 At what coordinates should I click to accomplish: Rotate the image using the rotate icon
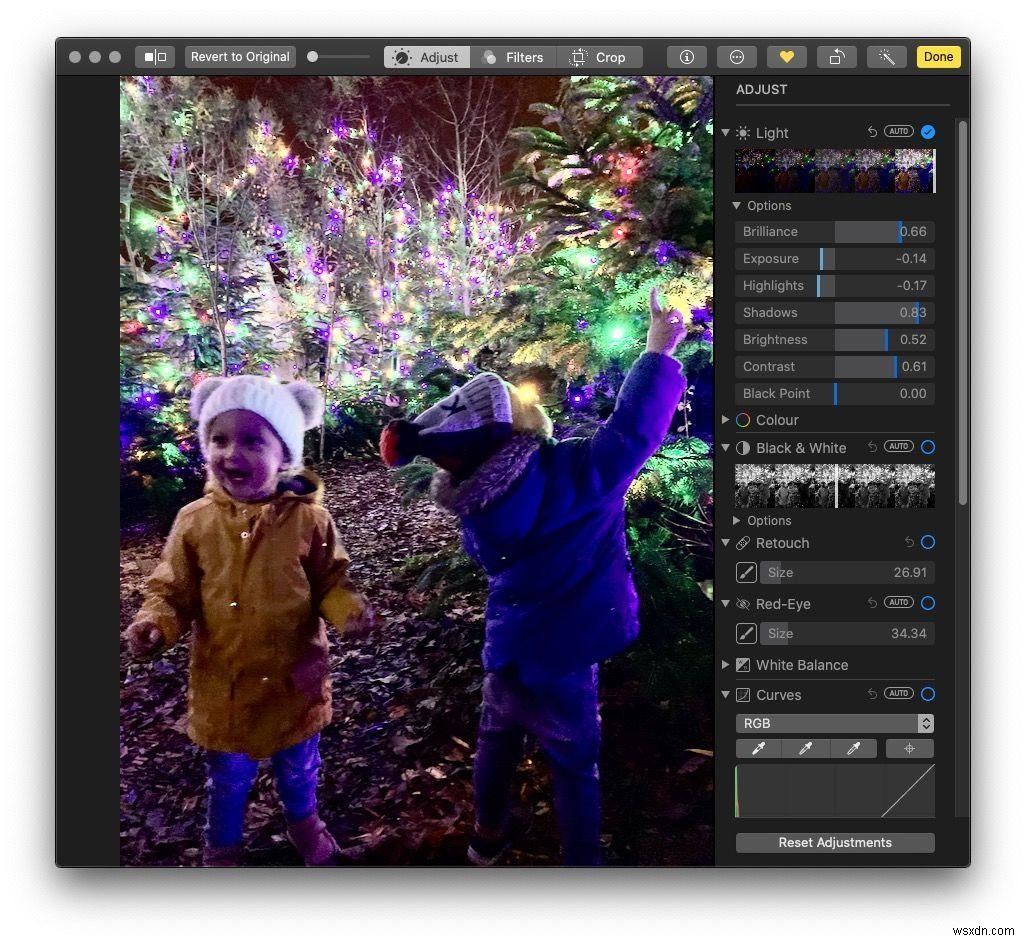pyautogui.click(x=836, y=57)
